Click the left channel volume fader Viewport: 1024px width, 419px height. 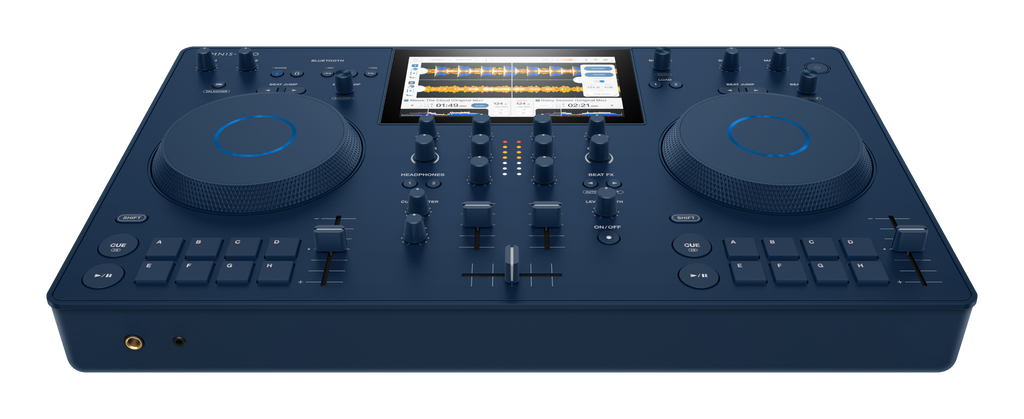pos(476,214)
